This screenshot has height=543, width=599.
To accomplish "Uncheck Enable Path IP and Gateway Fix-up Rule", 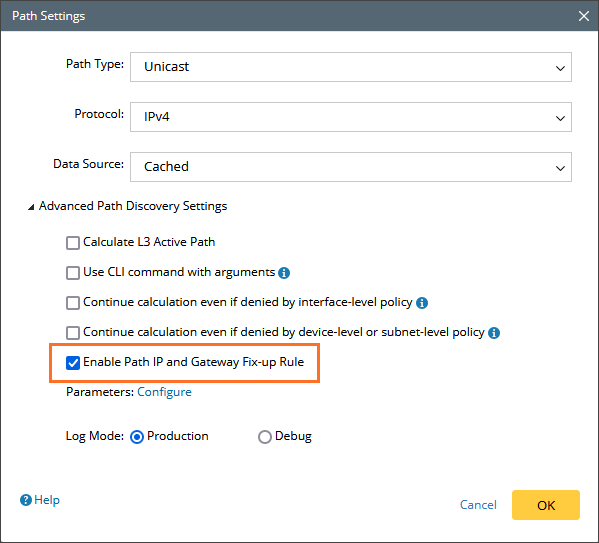I will (73, 363).
